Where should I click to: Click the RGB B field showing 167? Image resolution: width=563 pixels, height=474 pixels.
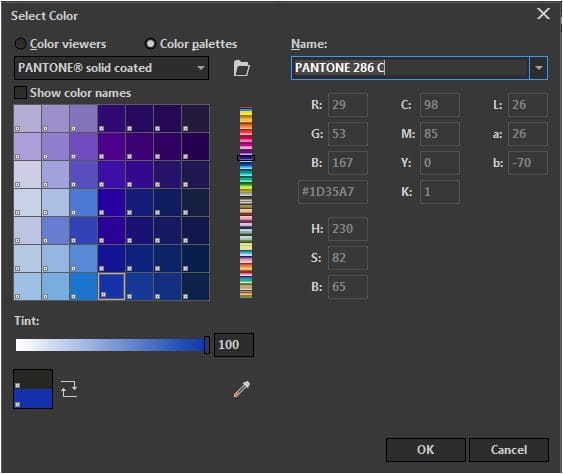point(348,163)
